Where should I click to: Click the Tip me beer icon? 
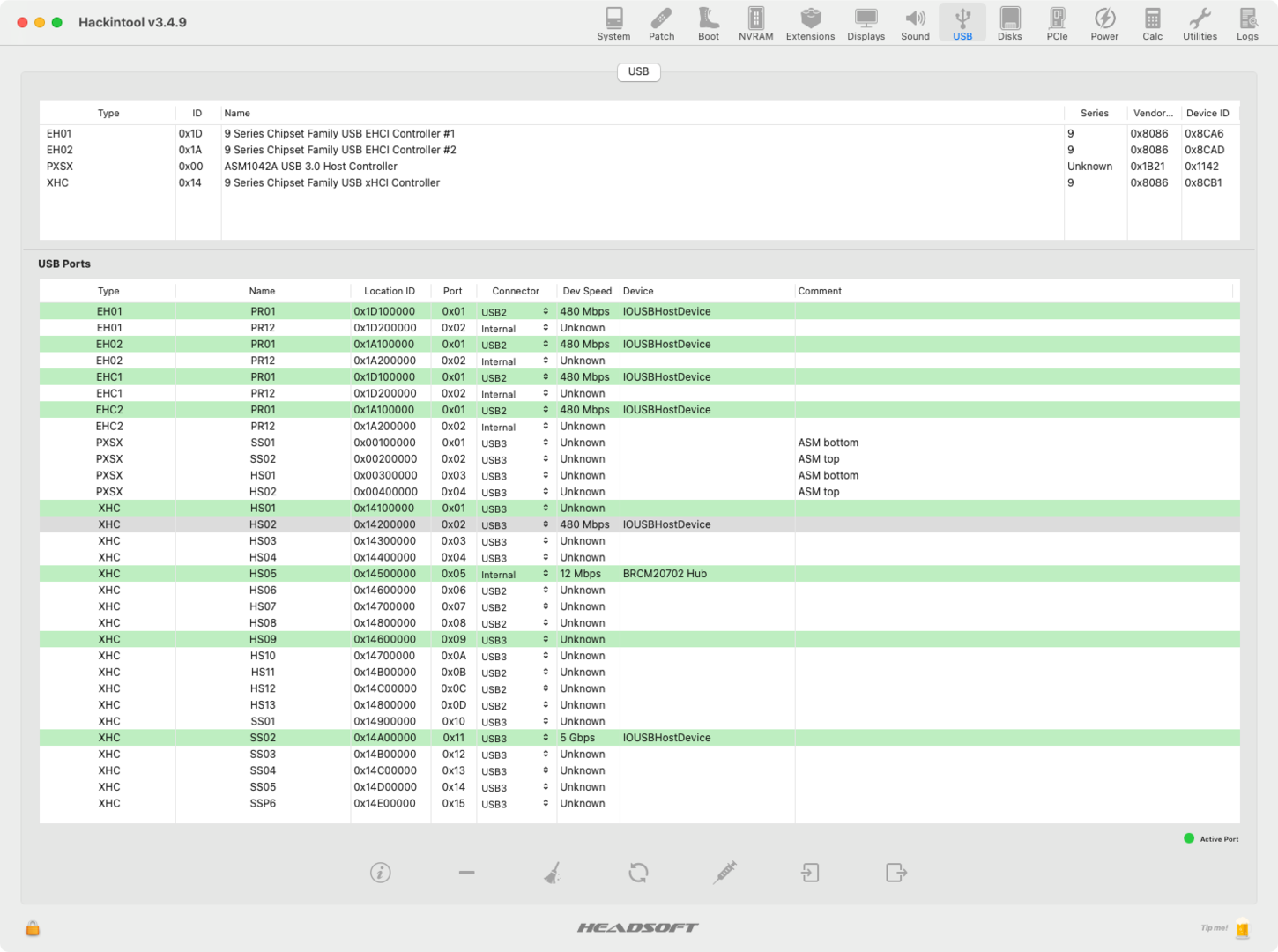tap(1242, 928)
